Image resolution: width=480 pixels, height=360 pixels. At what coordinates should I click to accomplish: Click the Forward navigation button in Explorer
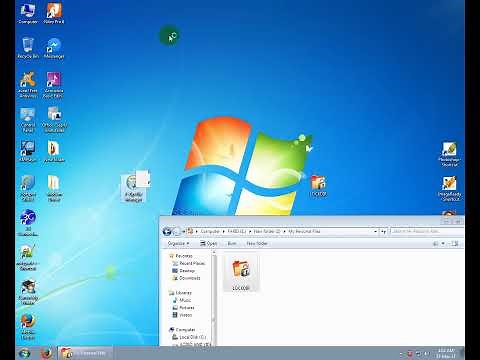177,231
